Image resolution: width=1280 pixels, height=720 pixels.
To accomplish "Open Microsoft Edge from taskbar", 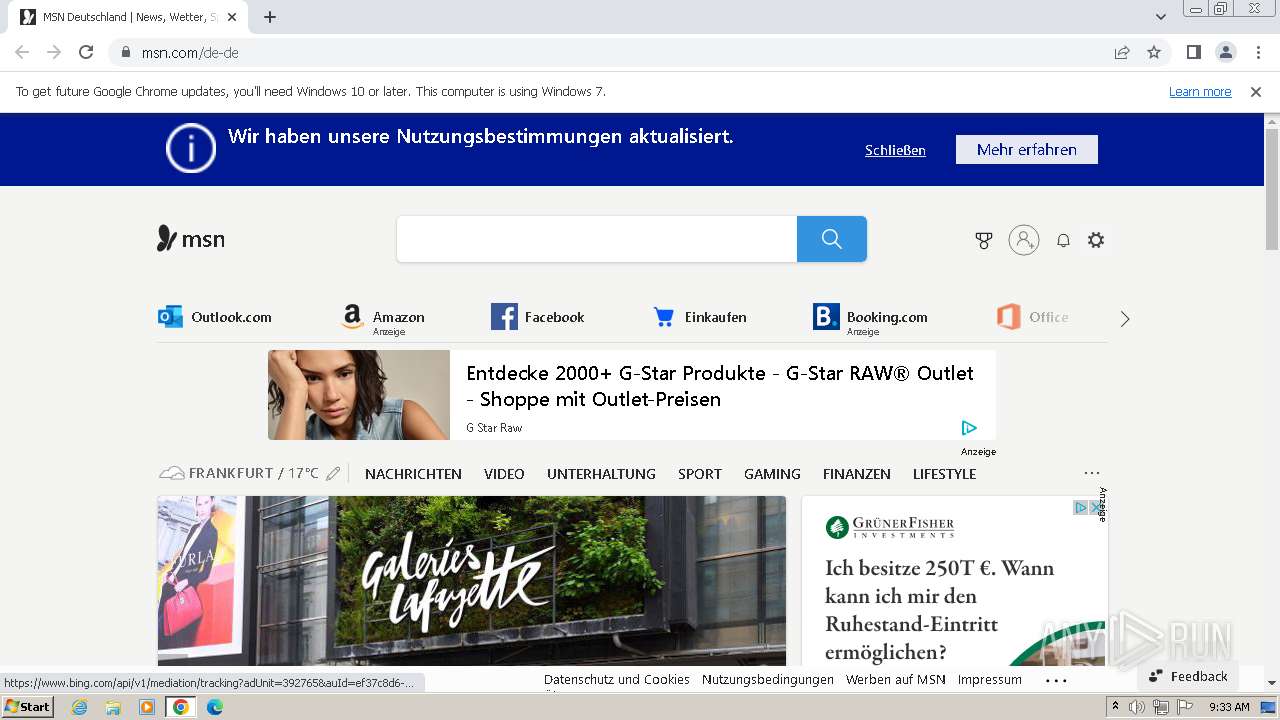I will click(x=215, y=707).
